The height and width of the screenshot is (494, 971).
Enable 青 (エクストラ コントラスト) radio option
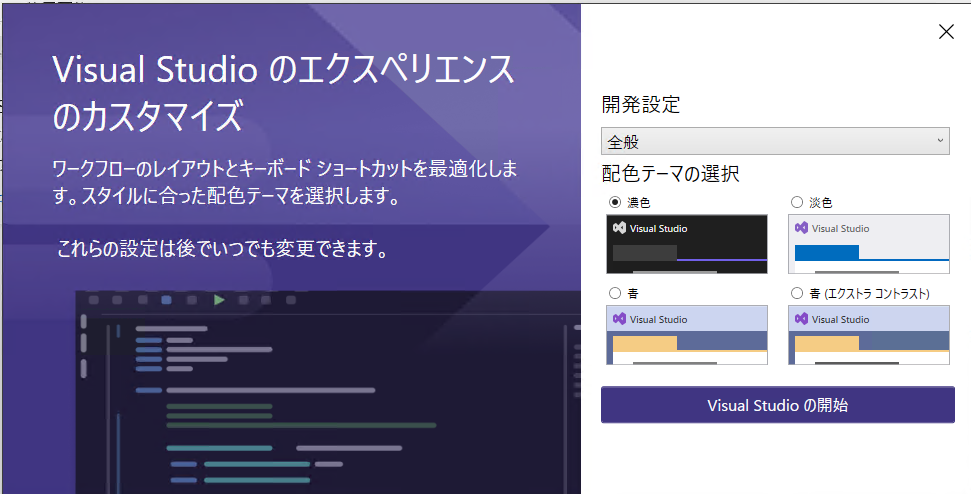797,293
